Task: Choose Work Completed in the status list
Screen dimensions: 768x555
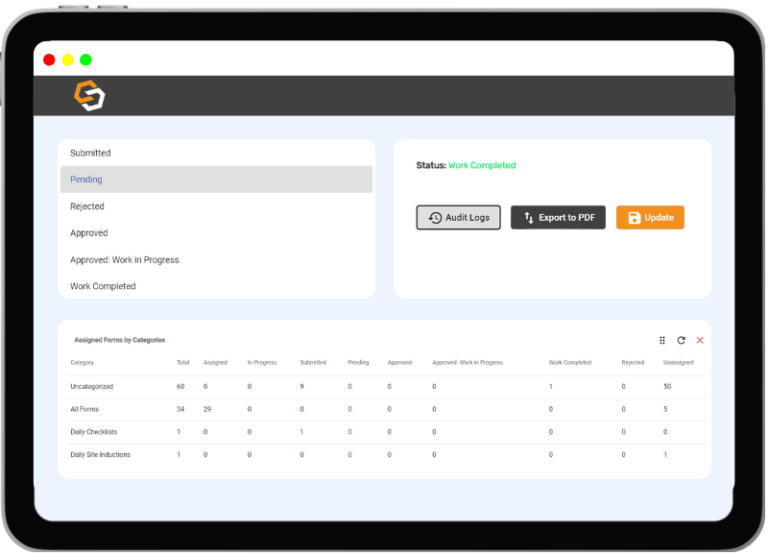Action: coord(103,286)
